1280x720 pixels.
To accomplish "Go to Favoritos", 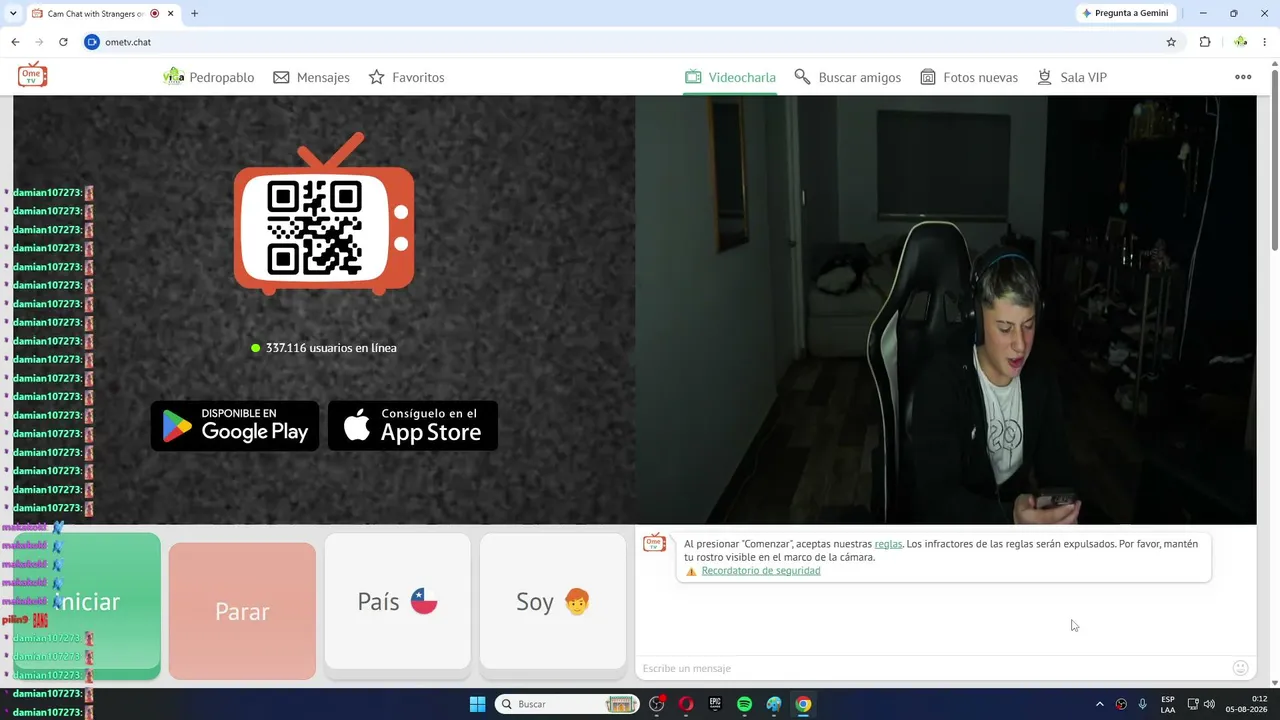I will pos(406,77).
